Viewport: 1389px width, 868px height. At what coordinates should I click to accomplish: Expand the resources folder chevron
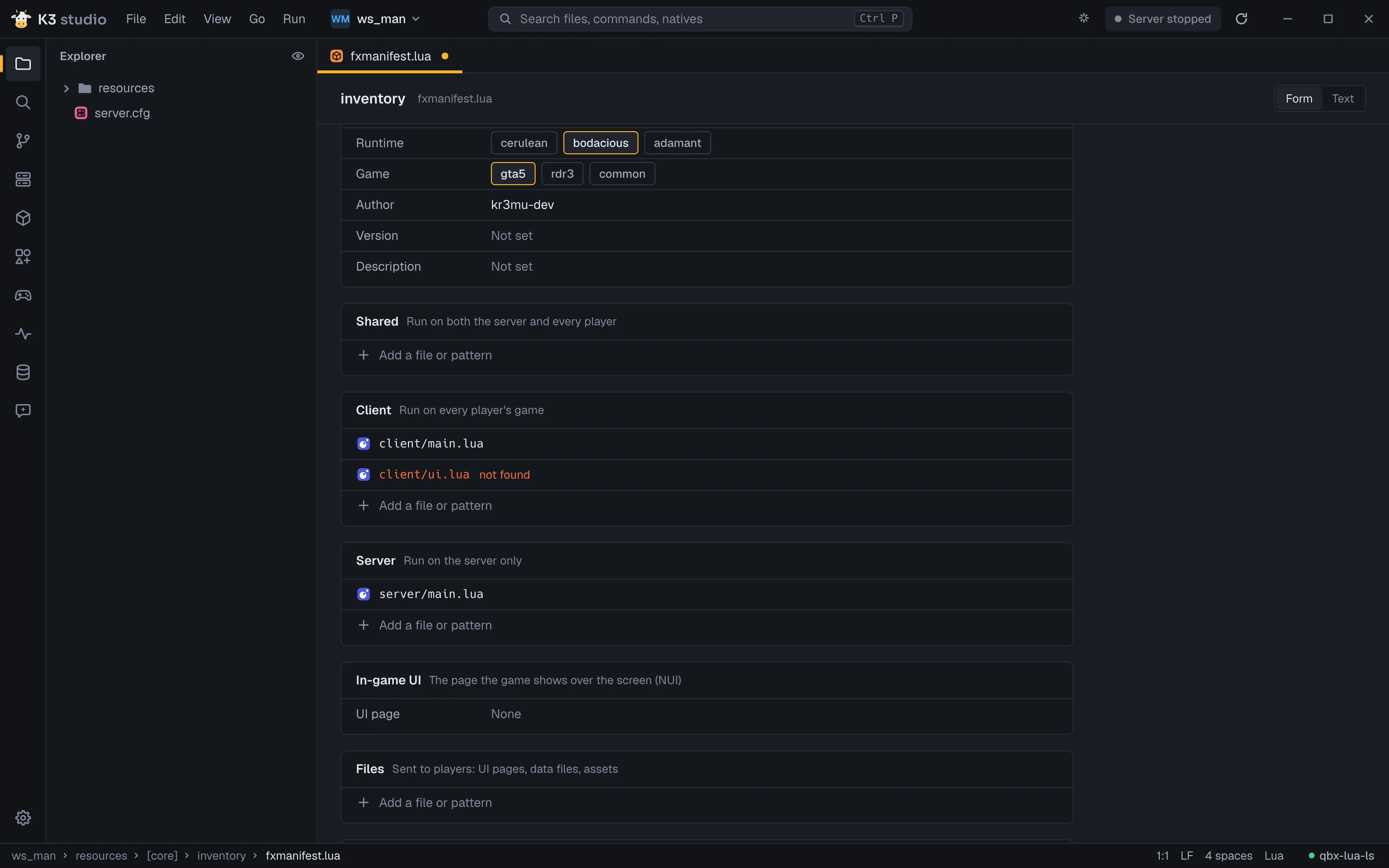point(66,88)
